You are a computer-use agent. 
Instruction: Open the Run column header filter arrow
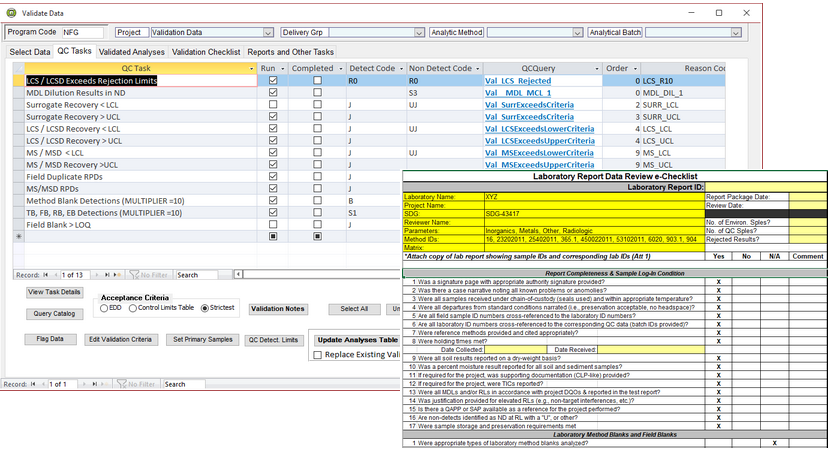pos(283,68)
